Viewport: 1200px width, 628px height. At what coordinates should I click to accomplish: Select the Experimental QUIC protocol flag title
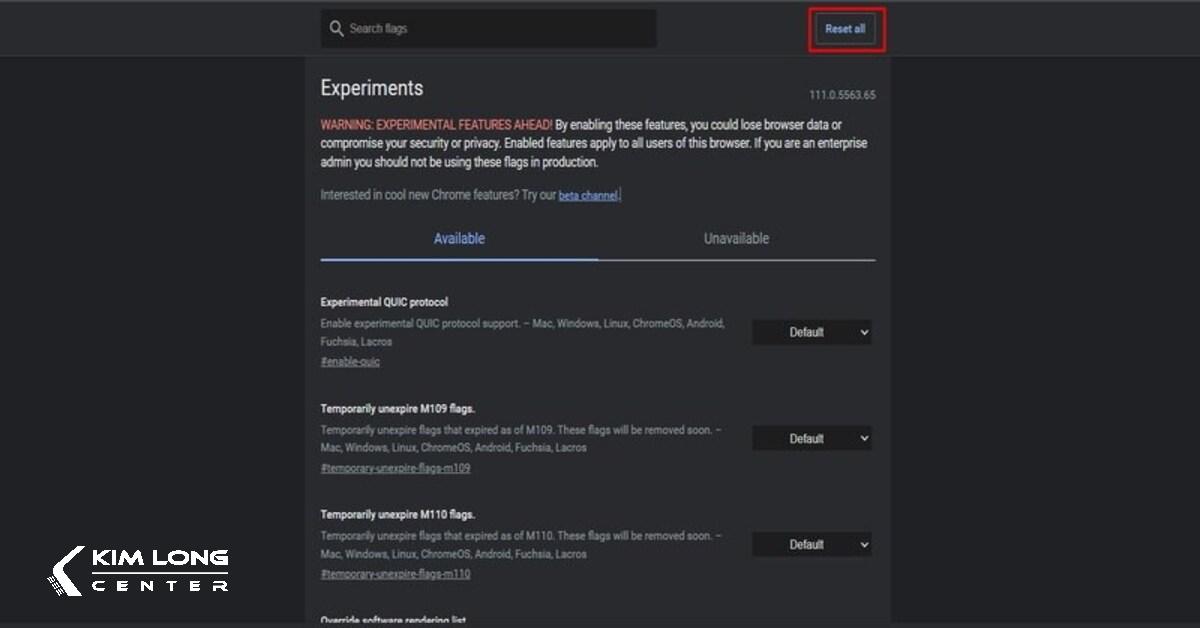pyautogui.click(x=384, y=302)
